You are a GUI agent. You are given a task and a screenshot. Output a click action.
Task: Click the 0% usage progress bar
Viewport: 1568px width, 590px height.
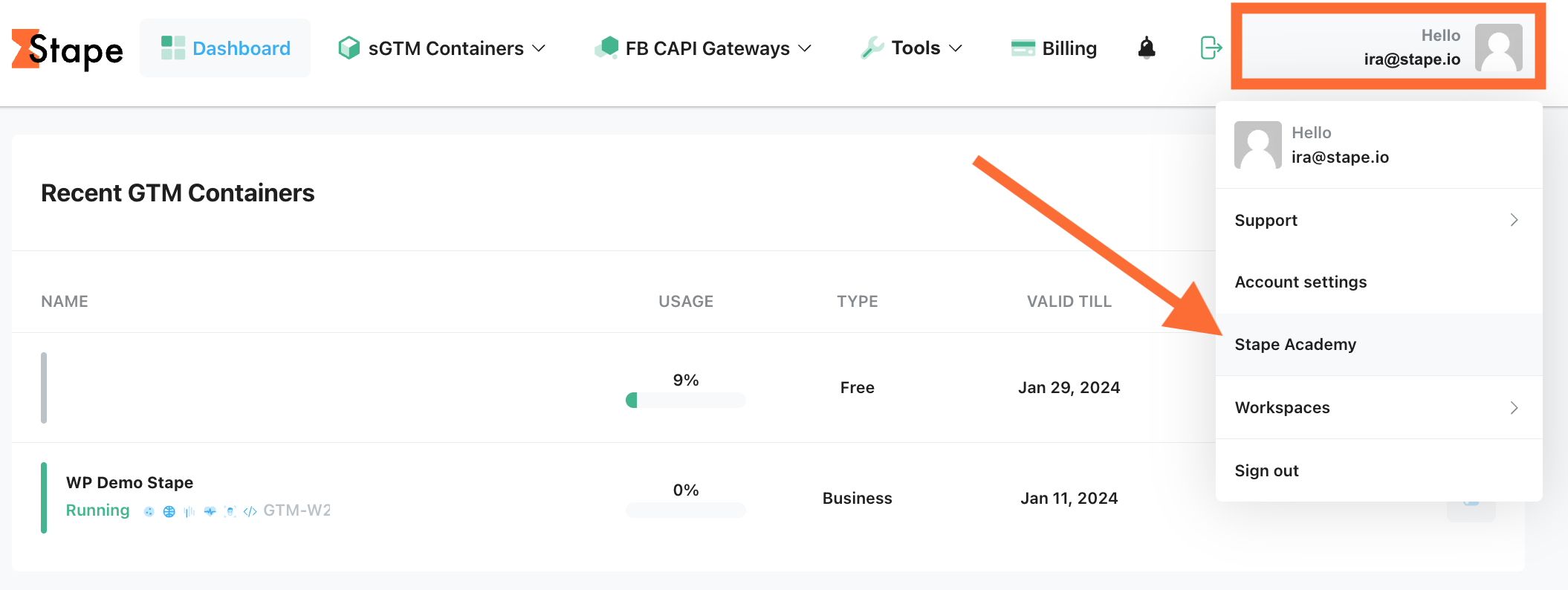[x=685, y=510]
